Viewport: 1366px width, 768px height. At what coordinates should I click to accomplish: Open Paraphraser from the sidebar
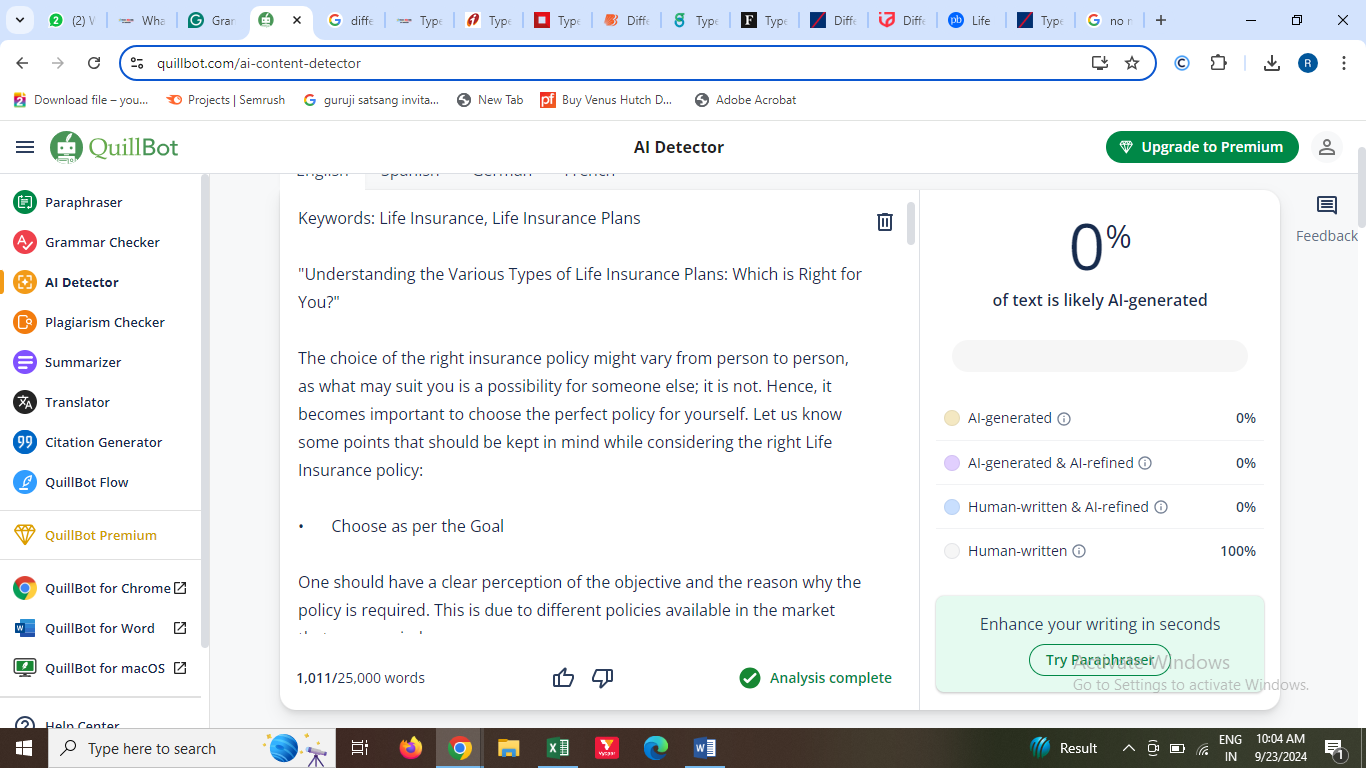(84, 202)
